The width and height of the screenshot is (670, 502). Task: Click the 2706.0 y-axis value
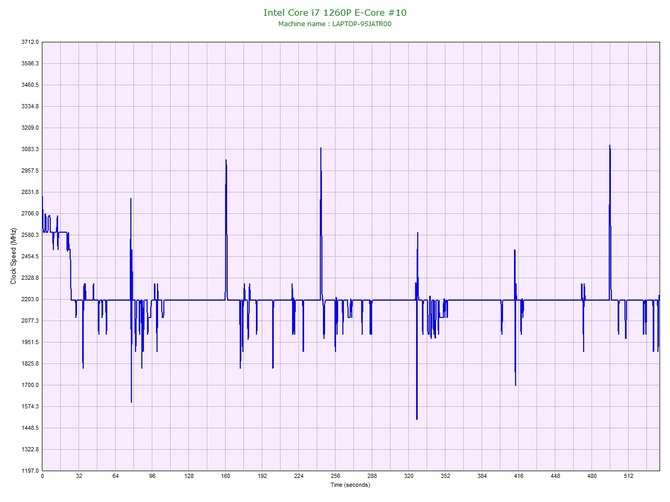[x=30, y=214]
